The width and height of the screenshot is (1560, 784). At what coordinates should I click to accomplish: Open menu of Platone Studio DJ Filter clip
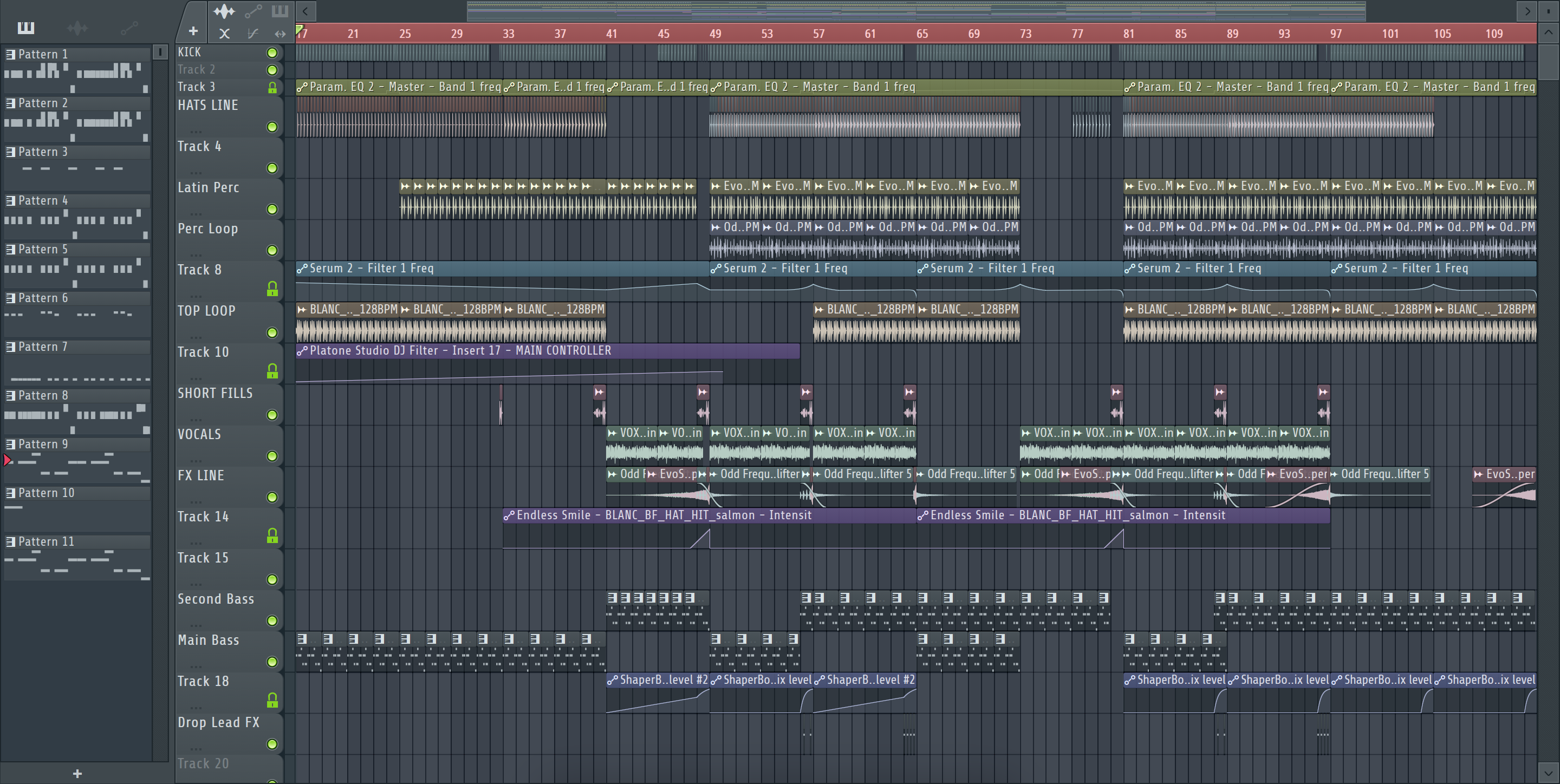tap(302, 350)
